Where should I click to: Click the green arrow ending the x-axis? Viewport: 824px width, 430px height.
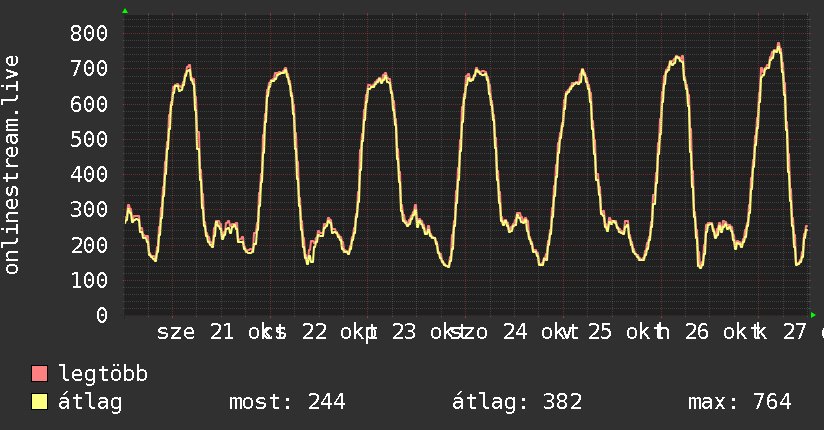pyautogui.click(x=813, y=315)
